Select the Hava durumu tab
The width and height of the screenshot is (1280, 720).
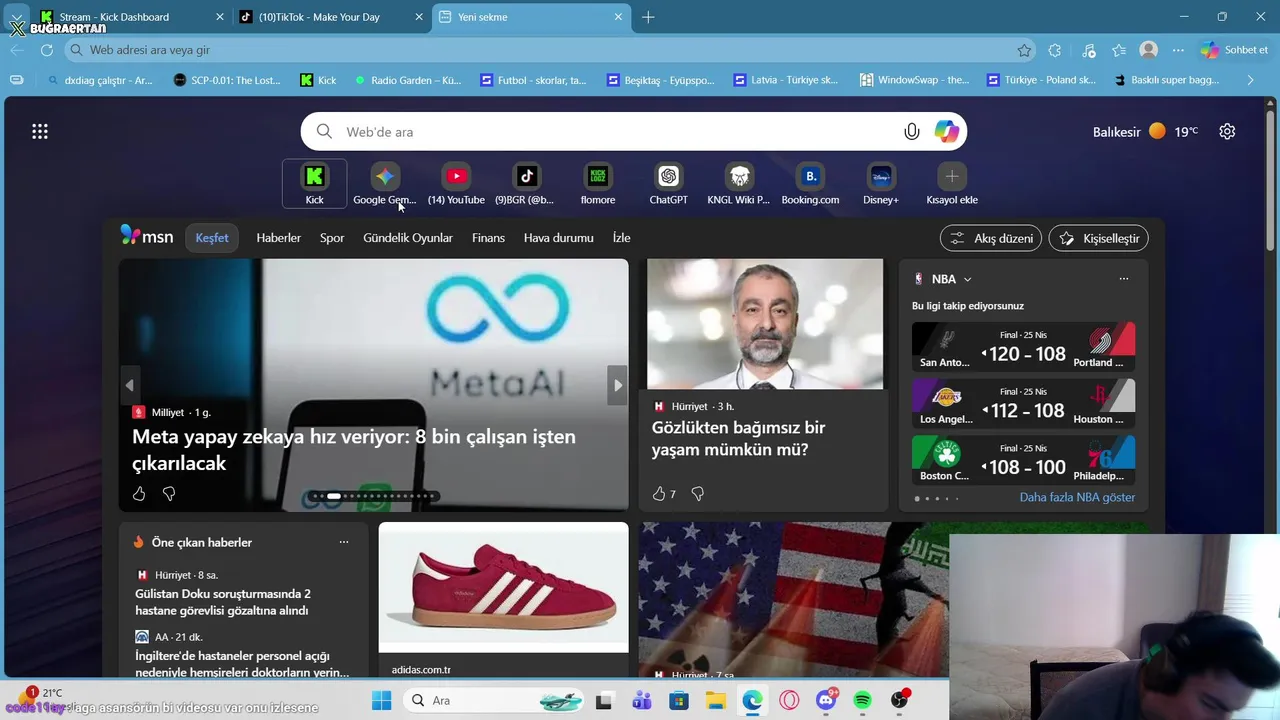559,238
